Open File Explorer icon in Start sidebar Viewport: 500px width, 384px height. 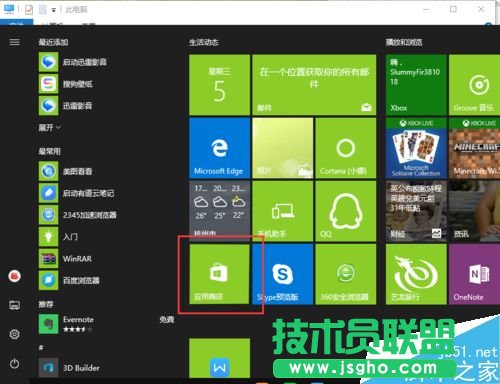pyautogui.click(x=14, y=305)
